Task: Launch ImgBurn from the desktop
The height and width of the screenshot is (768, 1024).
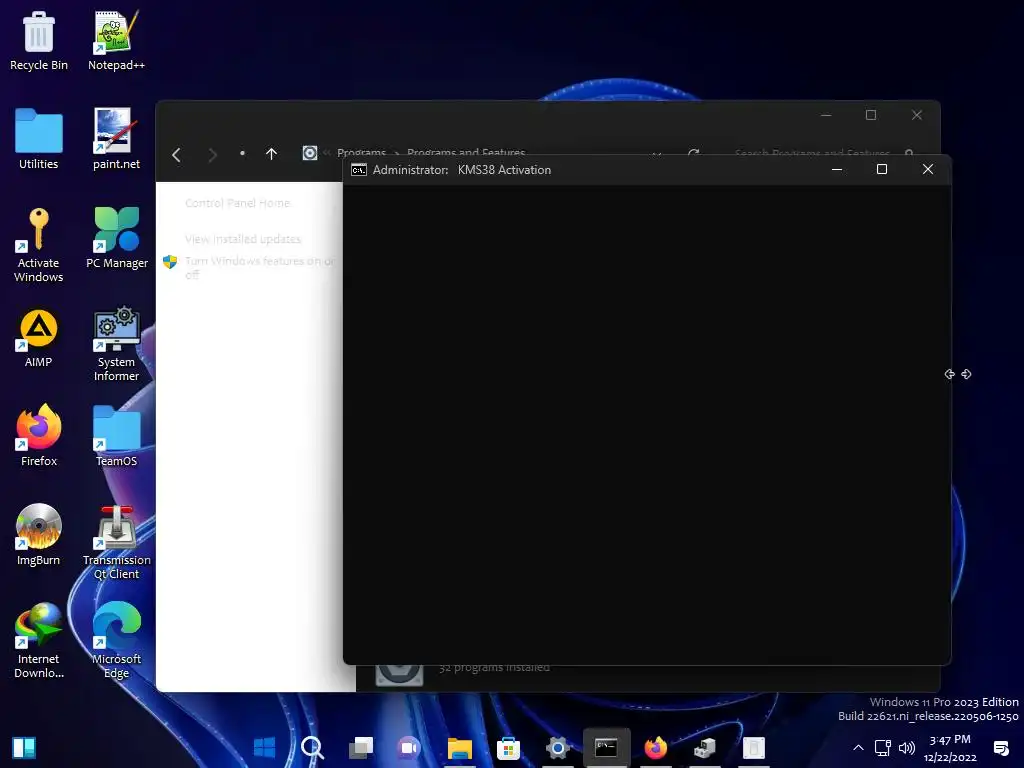Action: (x=39, y=535)
